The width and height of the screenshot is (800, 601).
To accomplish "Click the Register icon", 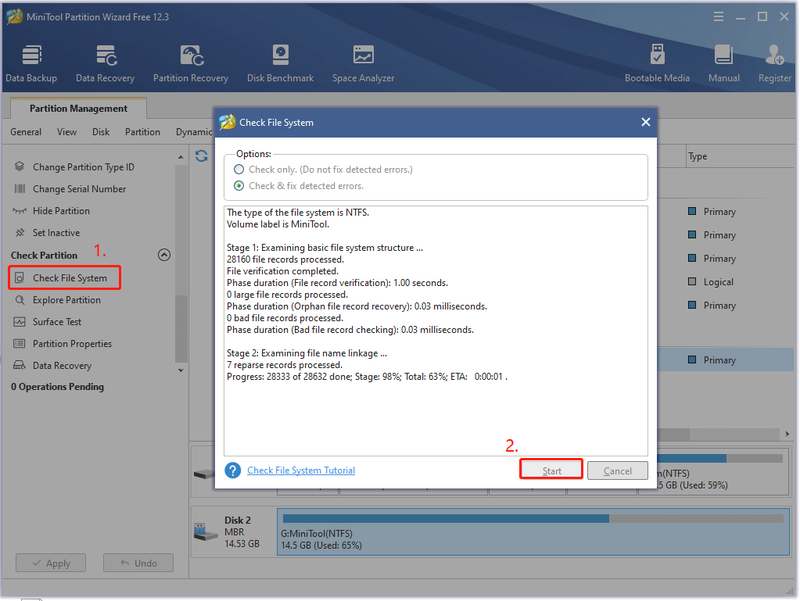I will 774,63.
